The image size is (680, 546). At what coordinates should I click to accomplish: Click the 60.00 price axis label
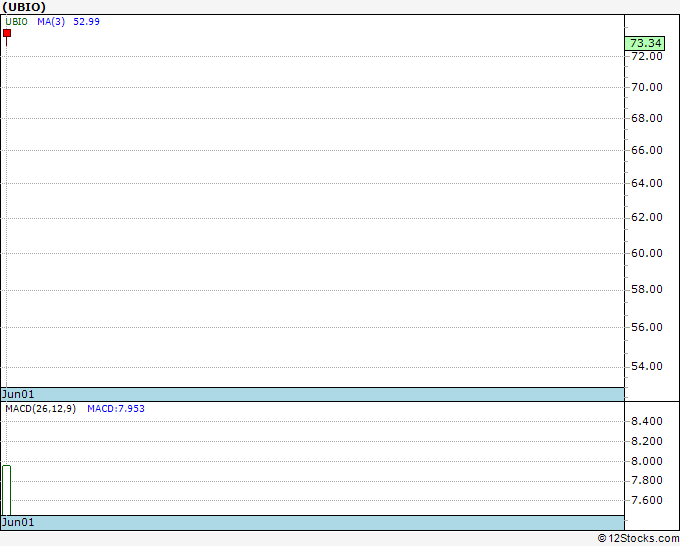pos(647,253)
